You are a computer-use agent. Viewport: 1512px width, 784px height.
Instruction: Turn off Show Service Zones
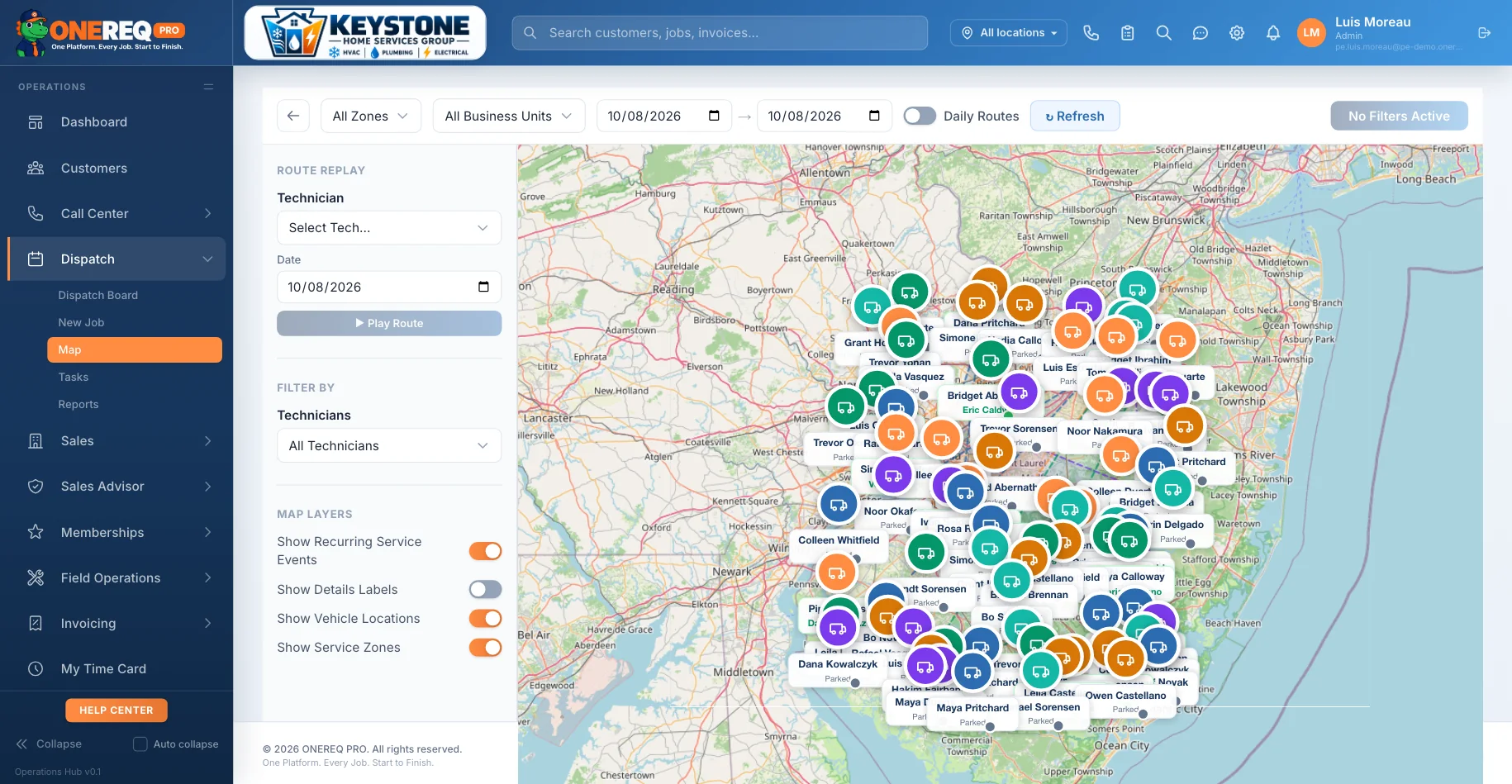tap(485, 647)
